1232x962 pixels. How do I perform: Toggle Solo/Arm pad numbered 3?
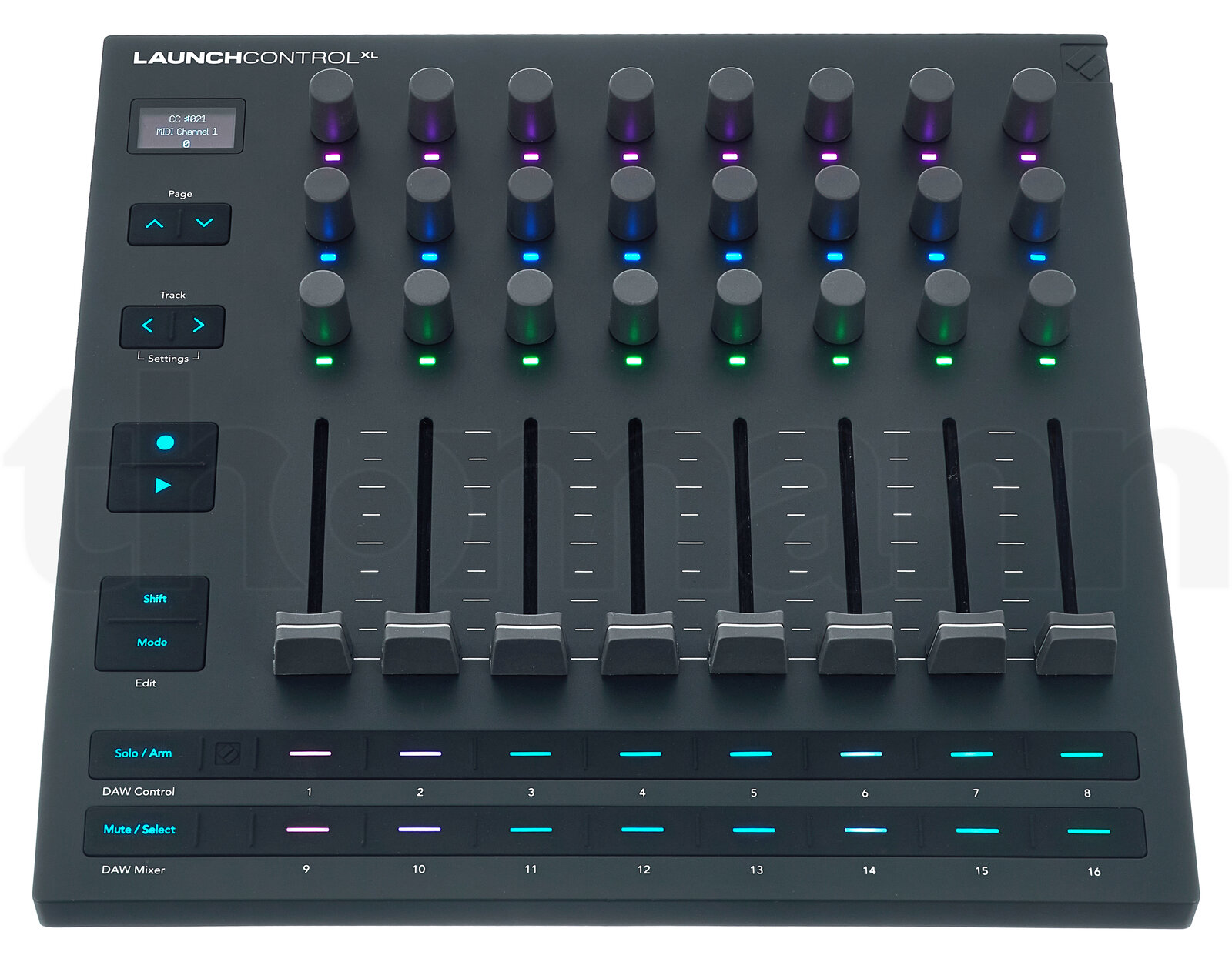click(x=531, y=753)
